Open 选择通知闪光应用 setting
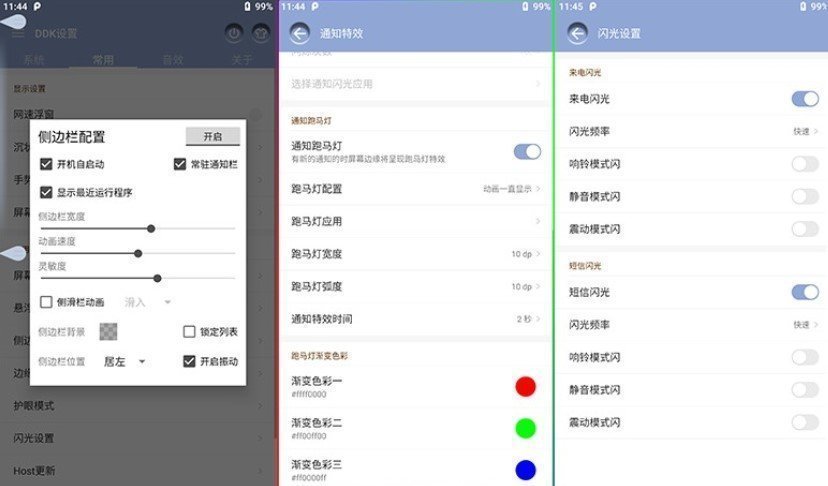Viewport: 828px width, 486px height. click(416, 83)
